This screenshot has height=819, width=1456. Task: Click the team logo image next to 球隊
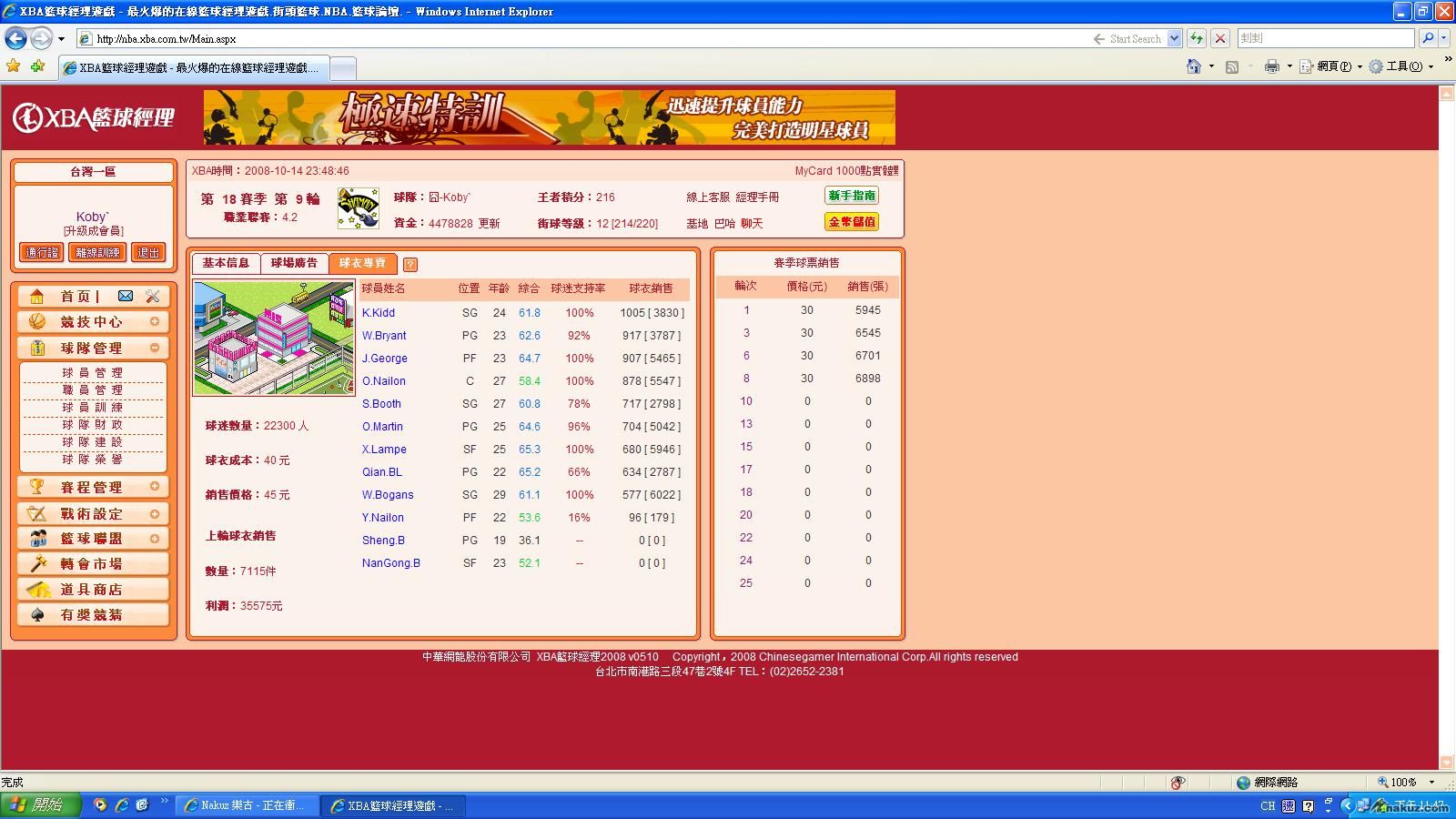coord(358,208)
